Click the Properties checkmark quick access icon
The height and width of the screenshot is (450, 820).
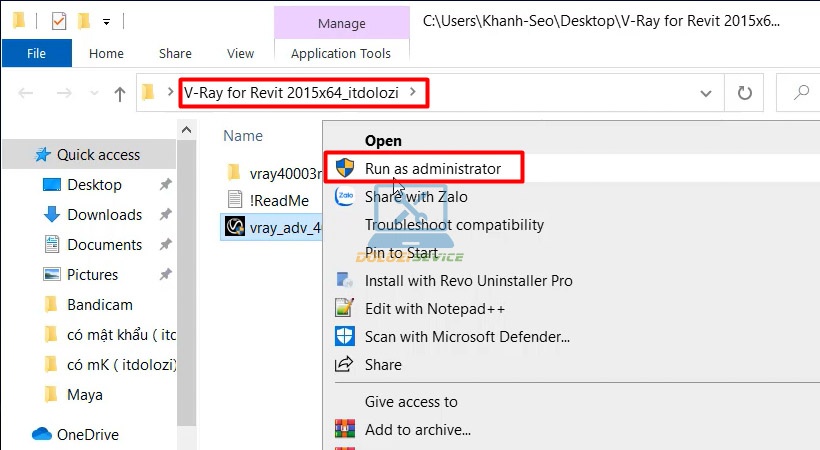coord(59,21)
